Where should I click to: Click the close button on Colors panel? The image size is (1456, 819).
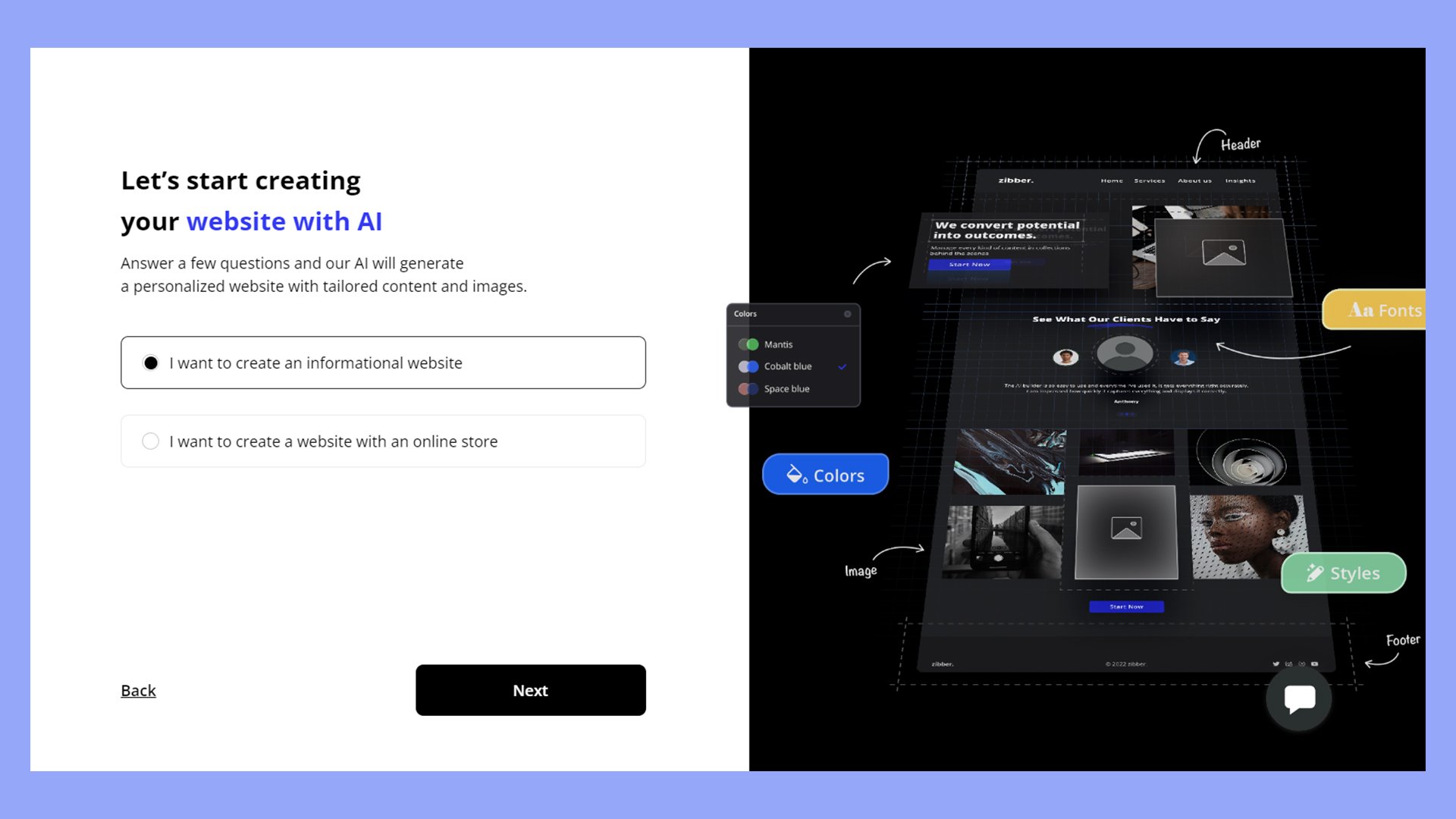click(x=847, y=313)
